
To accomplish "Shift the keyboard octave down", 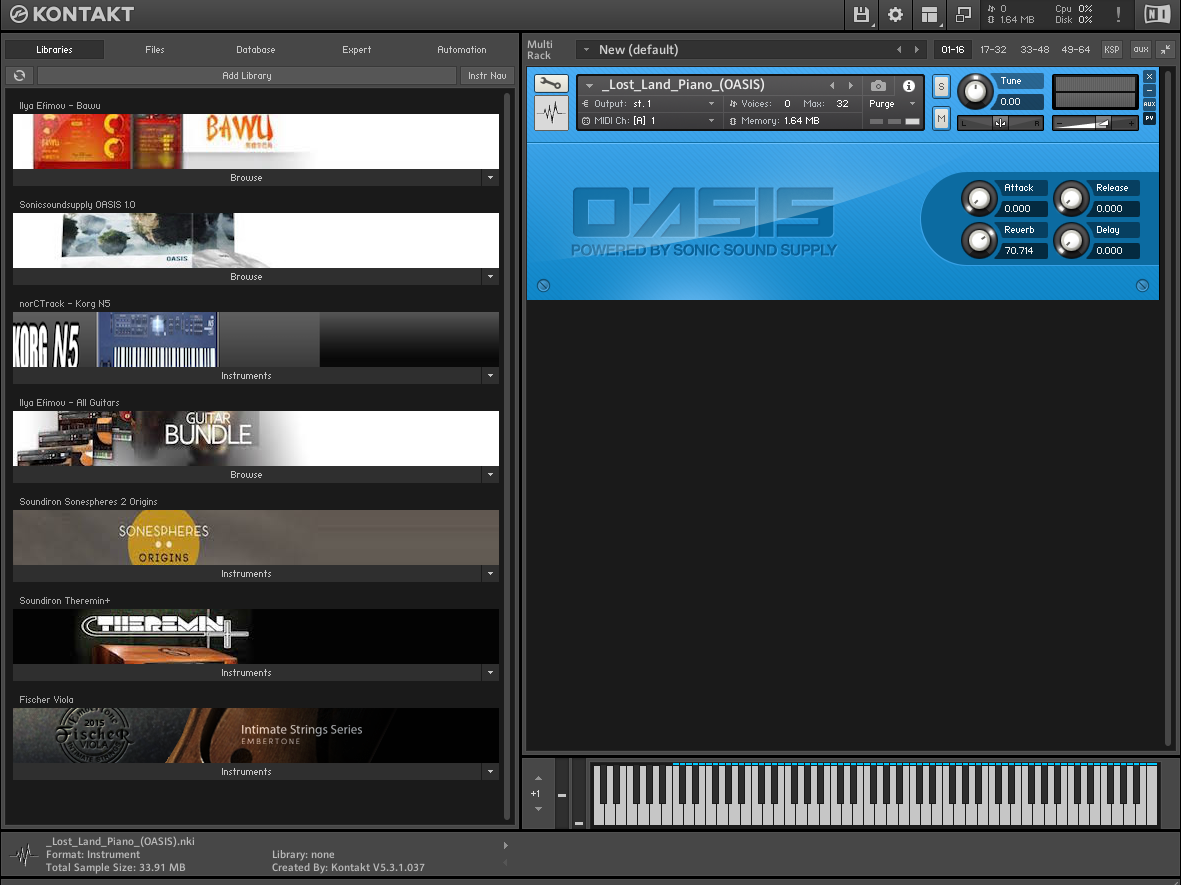I will (x=538, y=809).
